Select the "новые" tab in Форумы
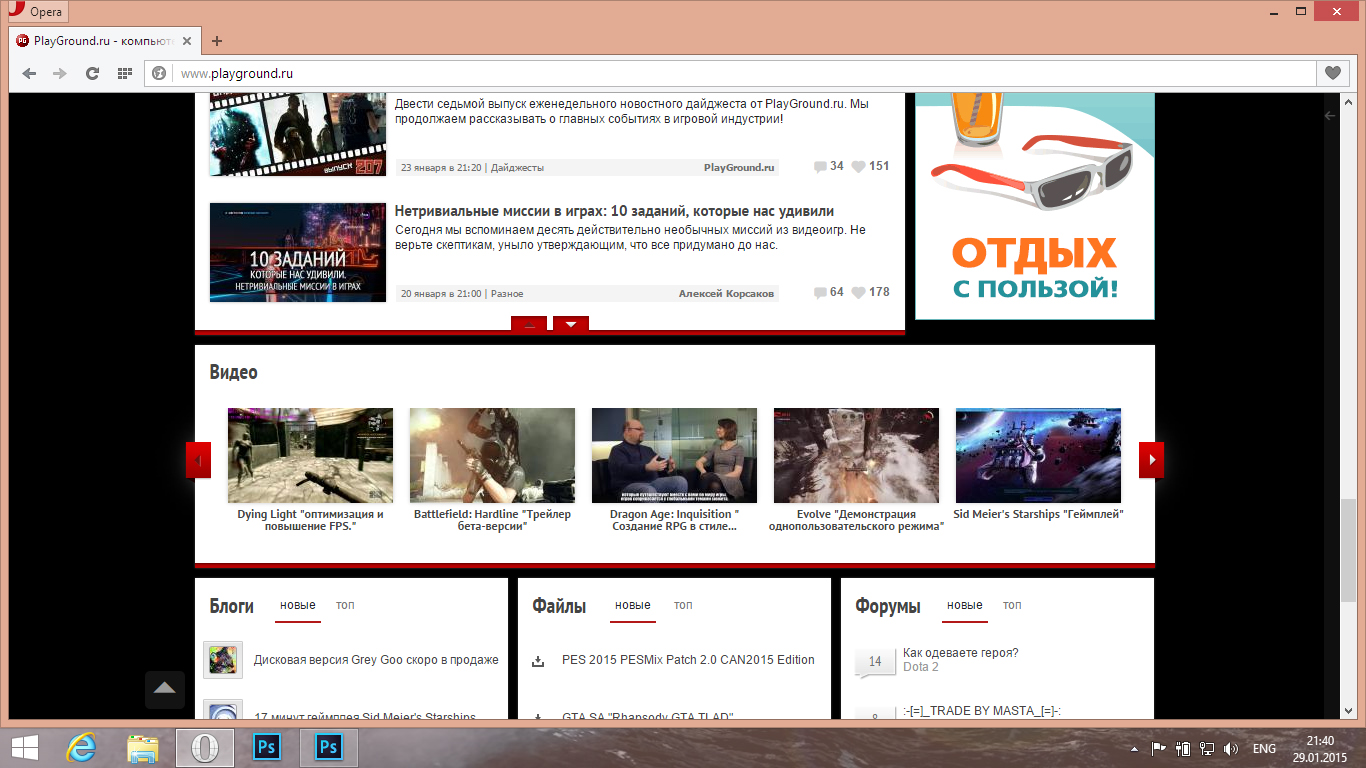 point(965,605)
